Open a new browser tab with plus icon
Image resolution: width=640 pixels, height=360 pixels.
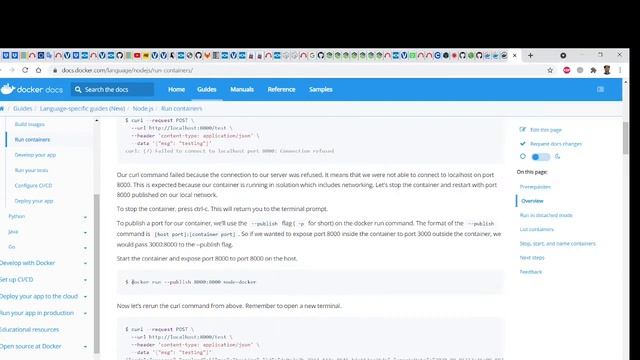click(x=530, y=55)
